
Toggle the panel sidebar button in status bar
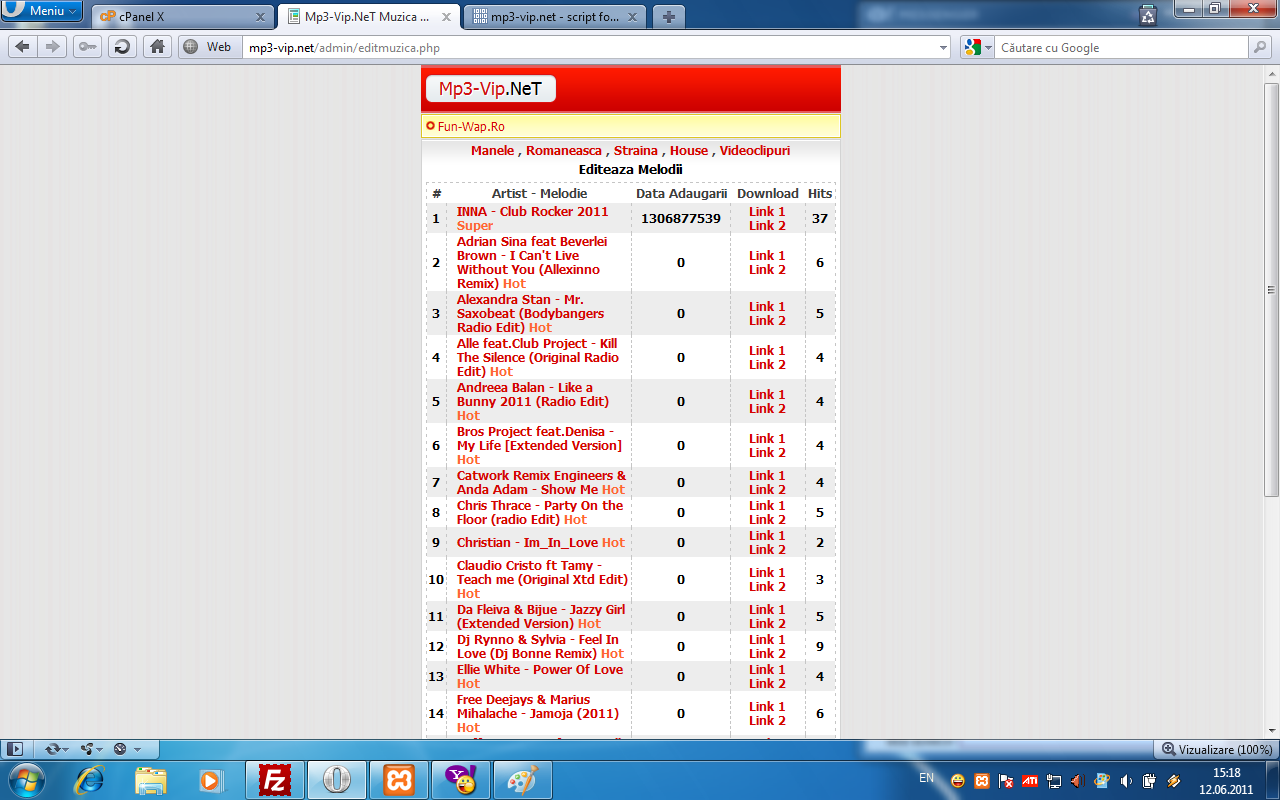(x=14, y=749)
